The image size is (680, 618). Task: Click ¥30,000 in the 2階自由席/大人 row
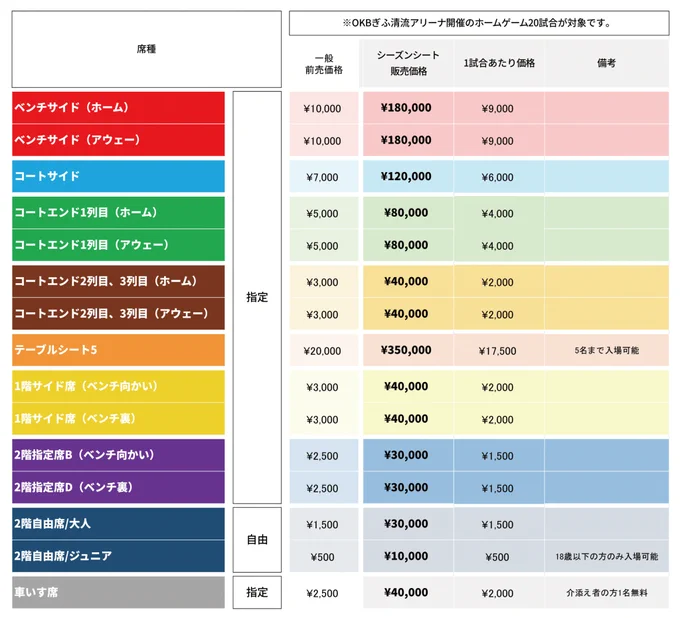click(406, 524)
